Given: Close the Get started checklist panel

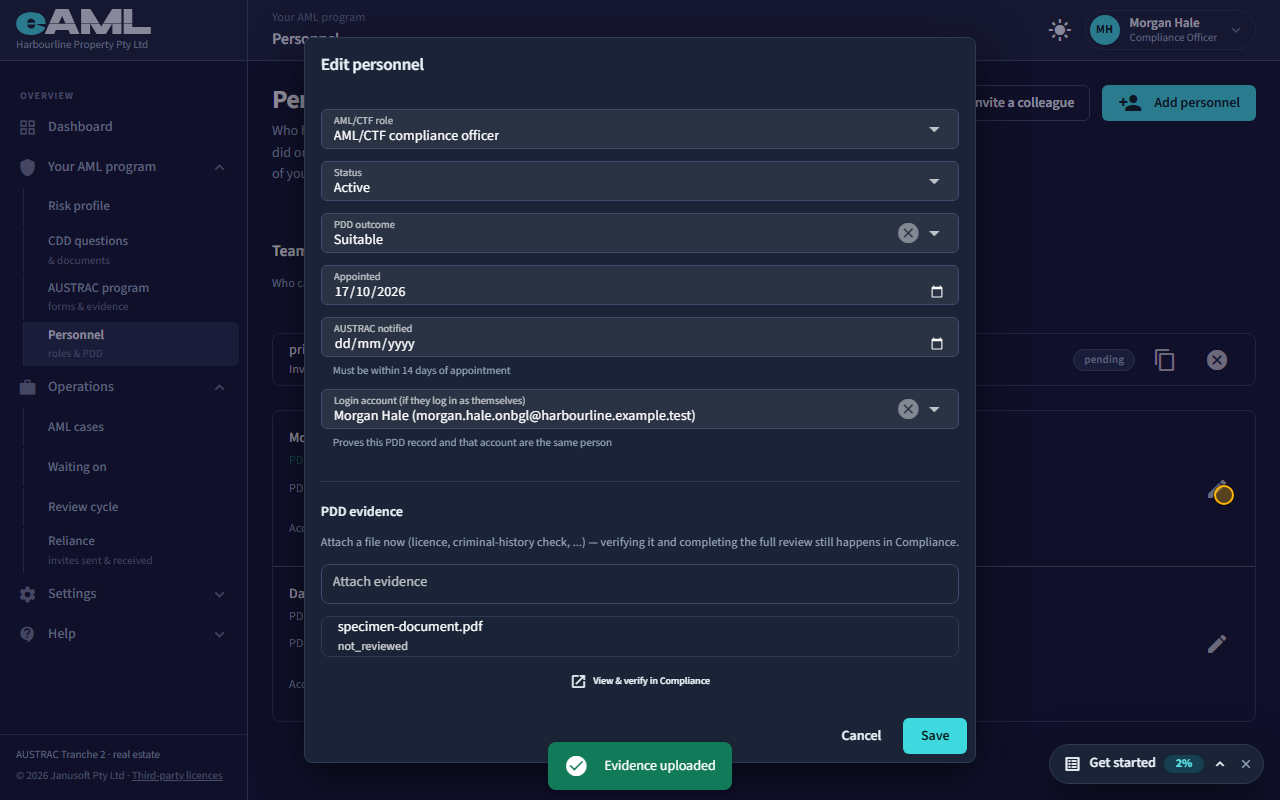Looking at the screenshot, I should [1246, 764].
